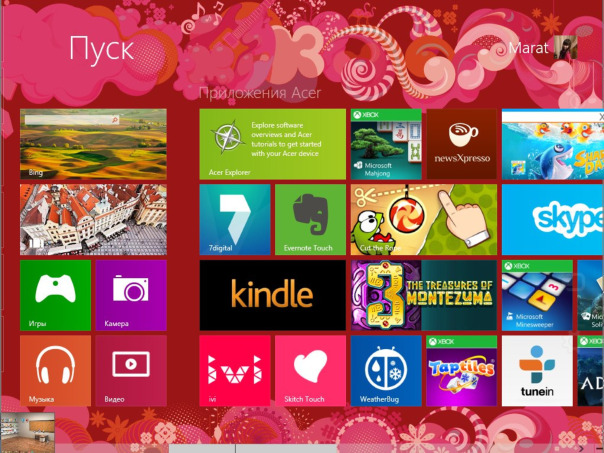Image resolution: width=604 pixels, height=453 pixels.
Task: Open the Камера tile
Action: (131, 295)
